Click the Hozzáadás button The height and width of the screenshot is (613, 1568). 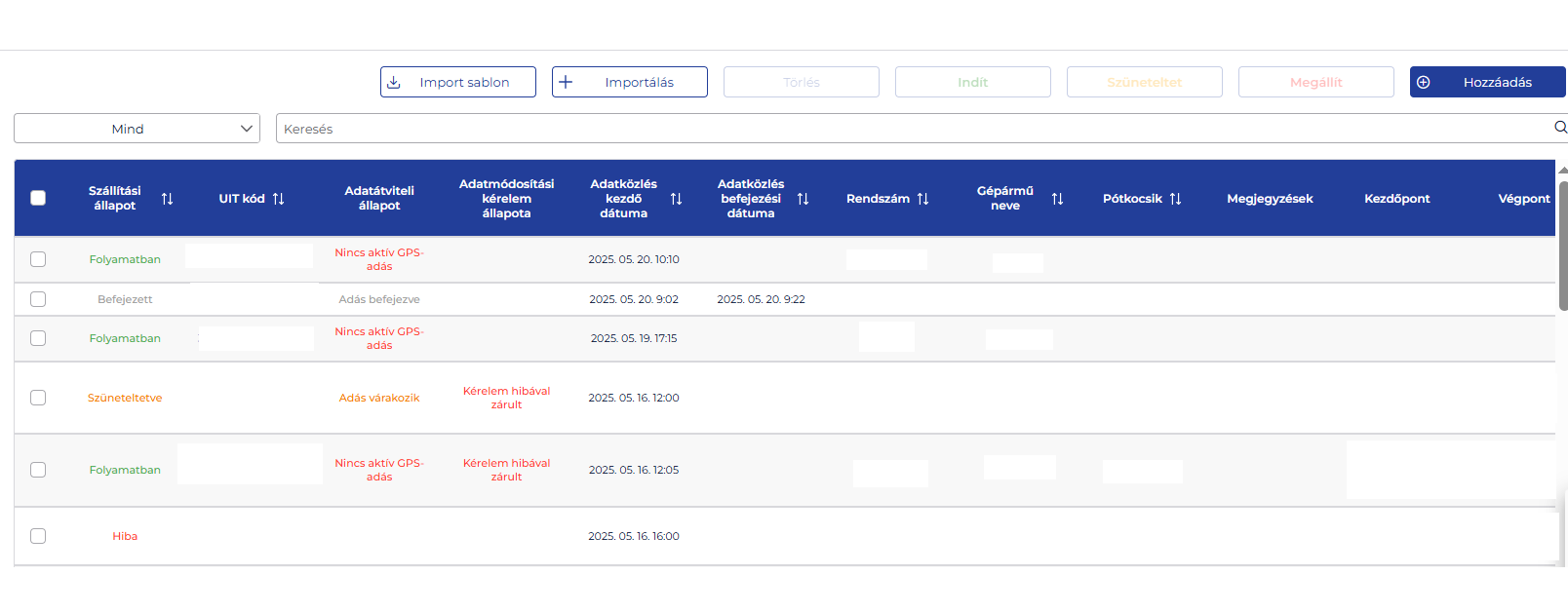click(x=1487, y=82)
